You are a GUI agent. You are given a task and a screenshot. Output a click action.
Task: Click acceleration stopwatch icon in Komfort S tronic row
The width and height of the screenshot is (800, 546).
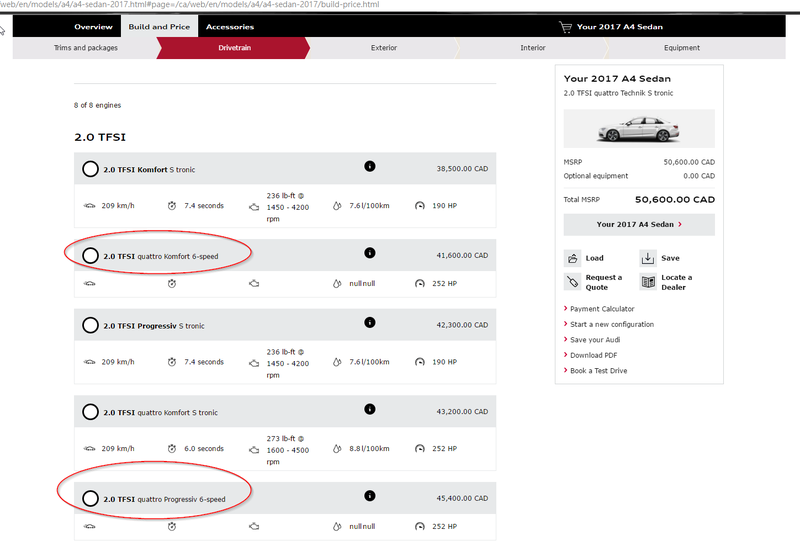[x=172, y=206]
